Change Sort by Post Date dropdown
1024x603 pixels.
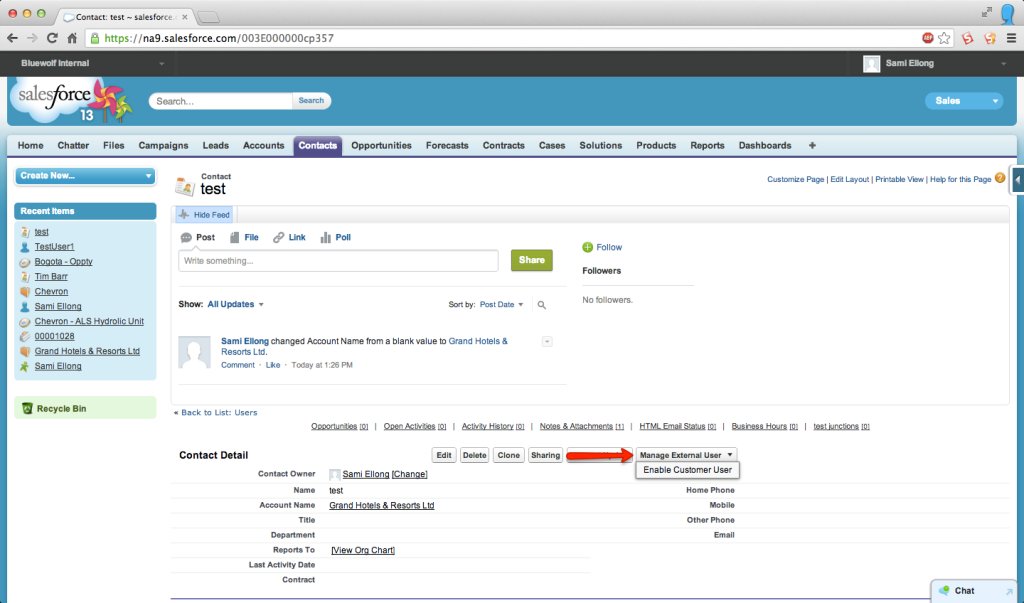coord(502,304)
